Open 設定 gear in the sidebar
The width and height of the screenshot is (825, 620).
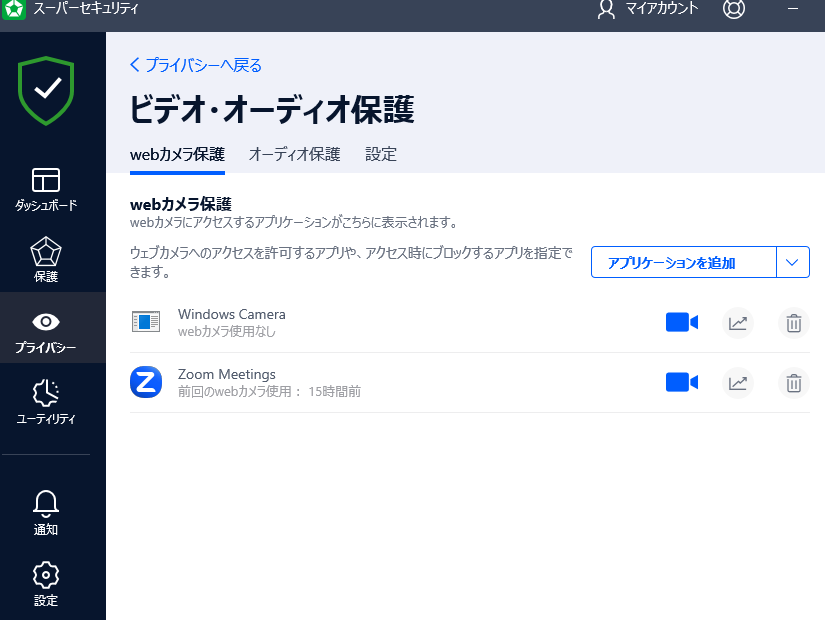point(46,584)
